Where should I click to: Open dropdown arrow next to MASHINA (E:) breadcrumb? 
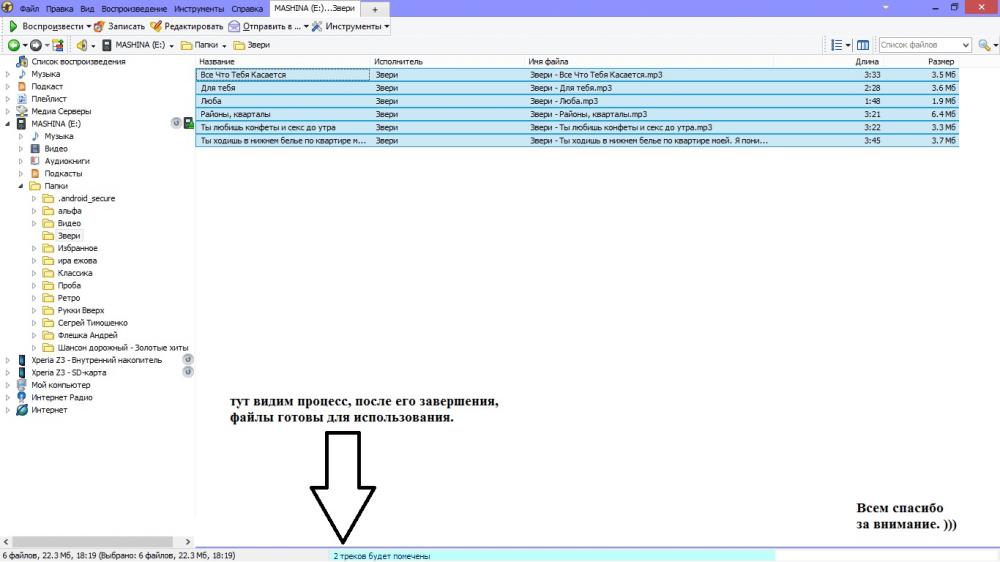tap(172, 46)
